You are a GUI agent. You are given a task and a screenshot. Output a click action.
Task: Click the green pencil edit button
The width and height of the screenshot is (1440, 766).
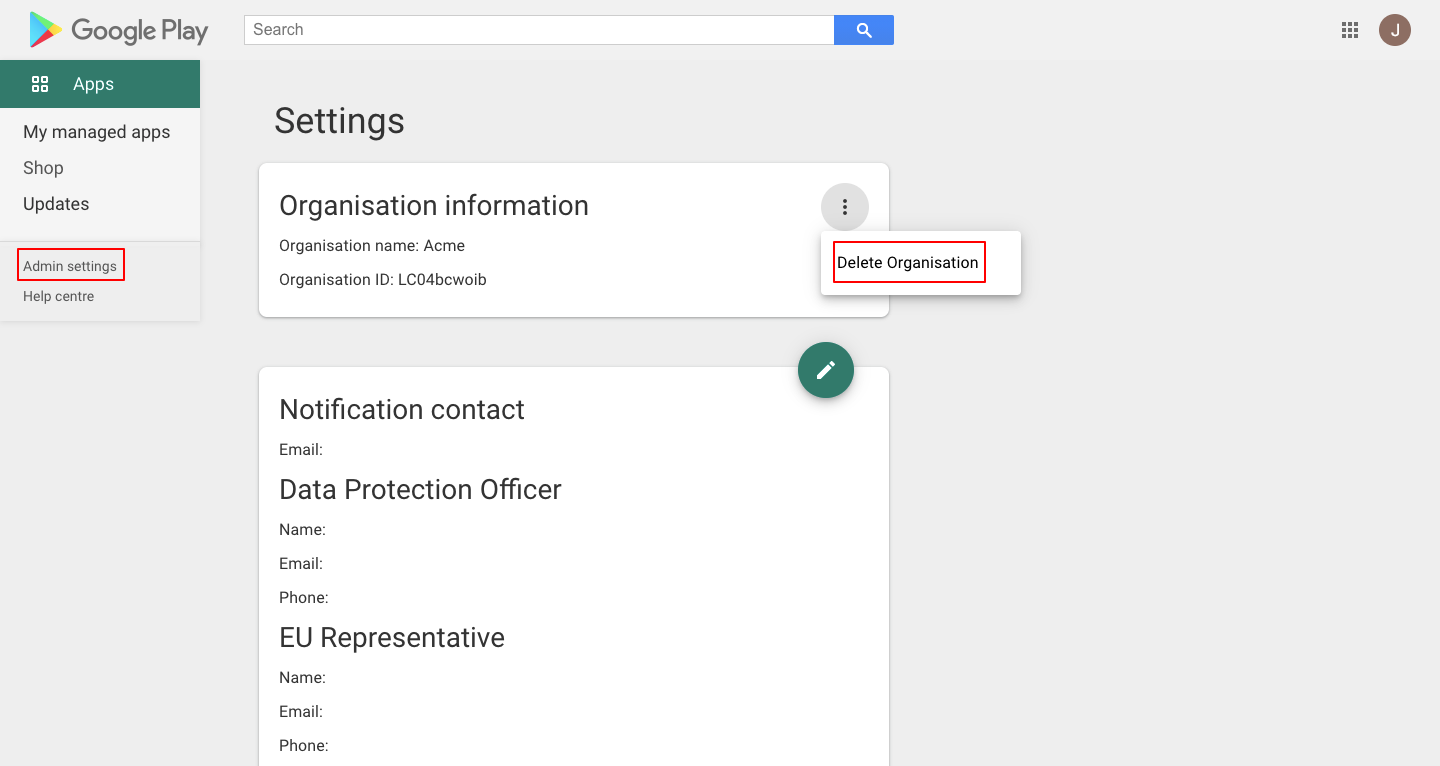826,370
